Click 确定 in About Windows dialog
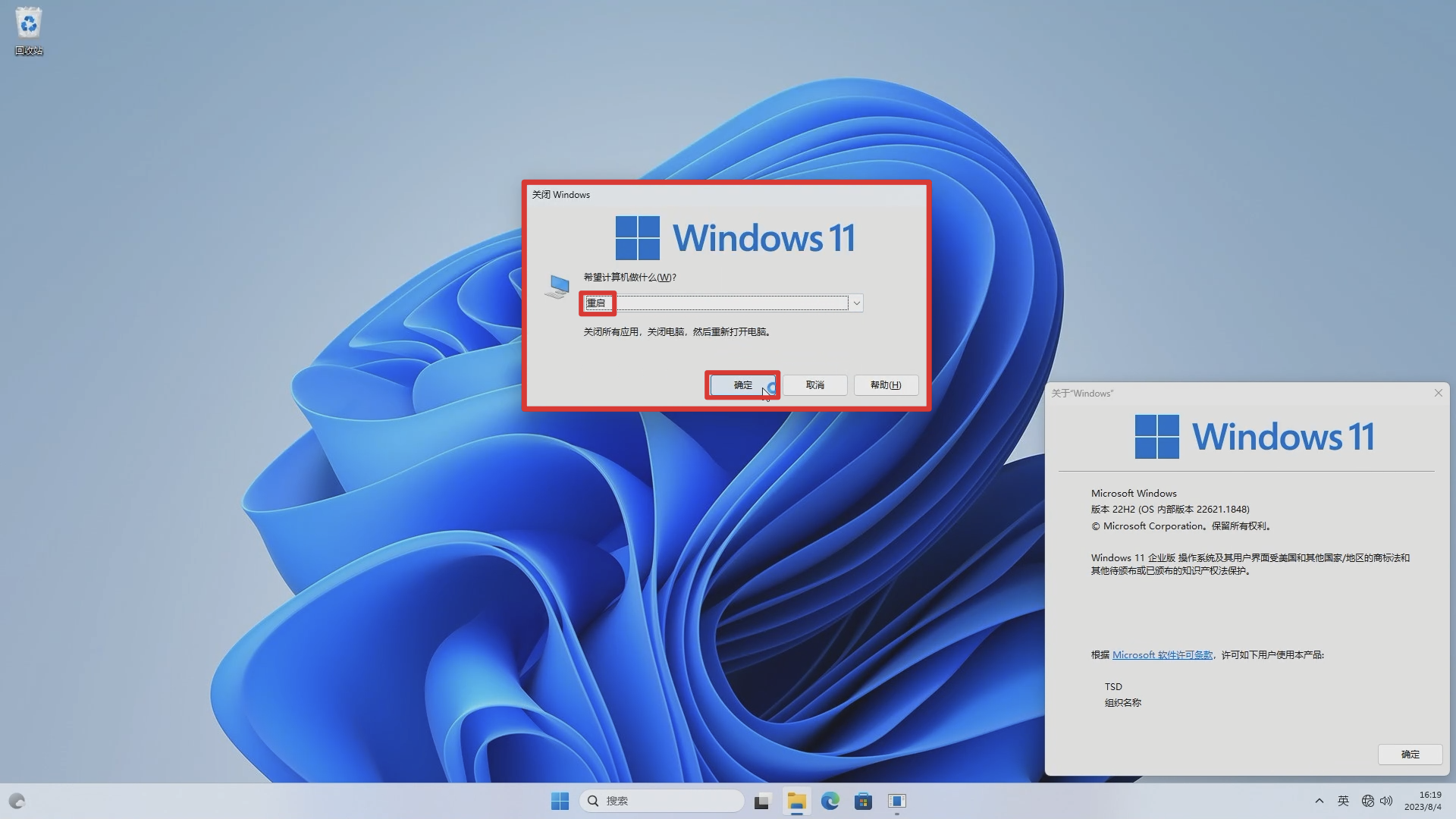This screenshot has width=1456, height=819. [1410, 755]
